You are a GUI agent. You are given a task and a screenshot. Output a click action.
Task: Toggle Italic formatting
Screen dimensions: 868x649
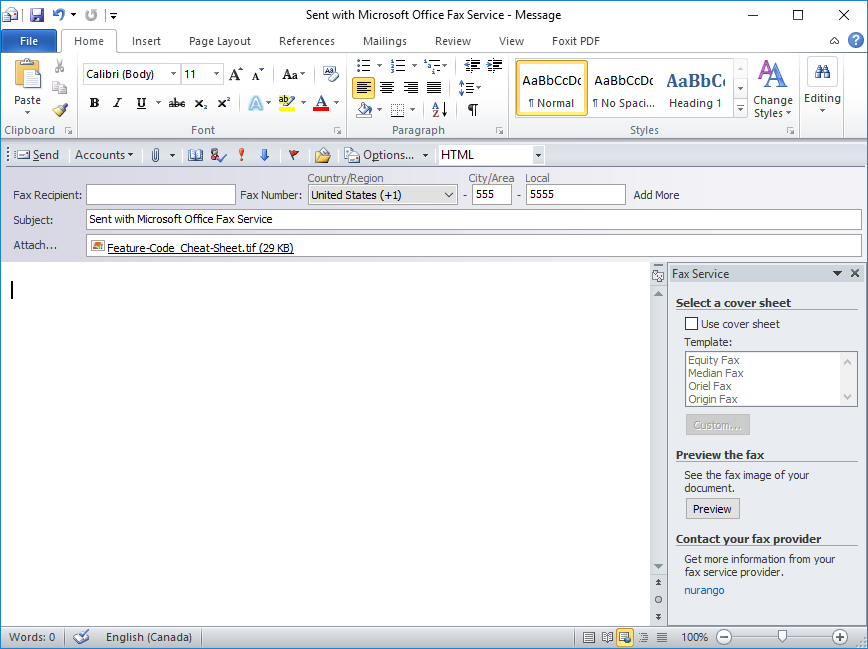tap(117, 103)
